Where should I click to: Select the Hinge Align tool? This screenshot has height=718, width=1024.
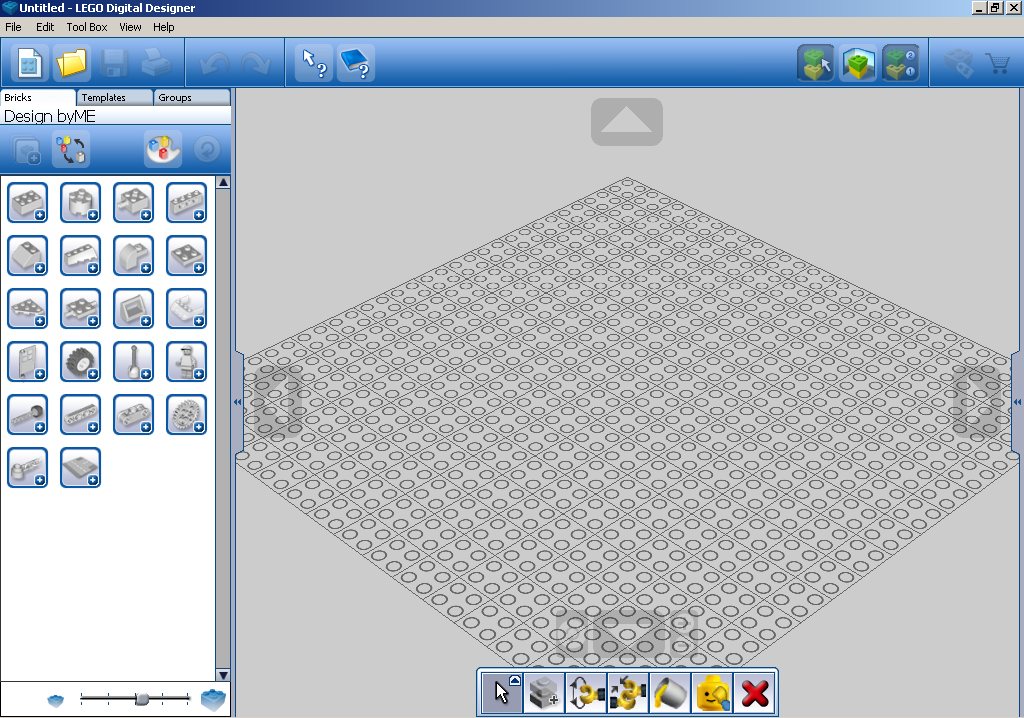(x=628, y=692)
